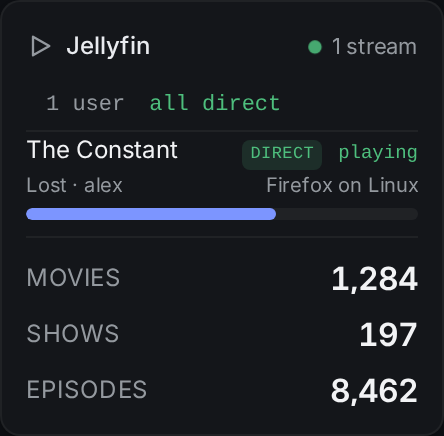The height and width of the screenshot is (436, 444).
Task: Click the 1,284 movies count
Action: click(x=375, y=279)
